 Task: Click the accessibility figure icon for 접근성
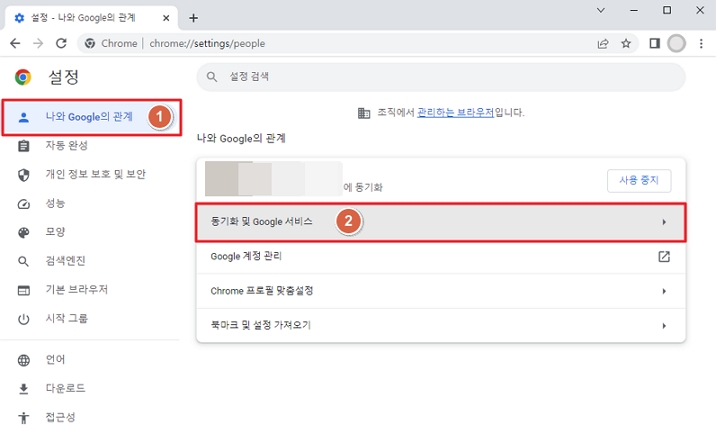pyautogui.click(x=23, y=418)
